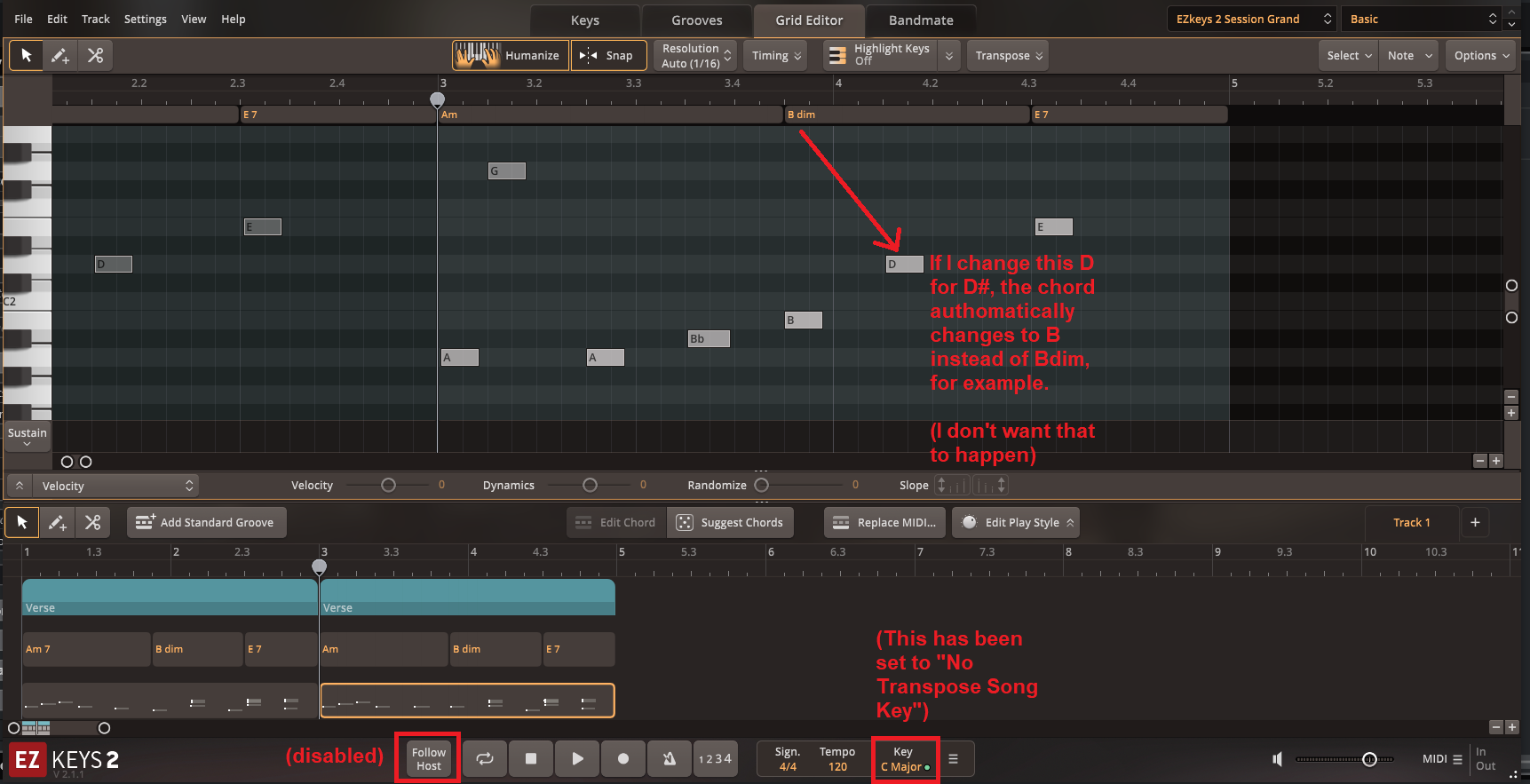Screen dimensions: 1530x784
Task: Toggle the Snap button
Action: coord(608,55)
